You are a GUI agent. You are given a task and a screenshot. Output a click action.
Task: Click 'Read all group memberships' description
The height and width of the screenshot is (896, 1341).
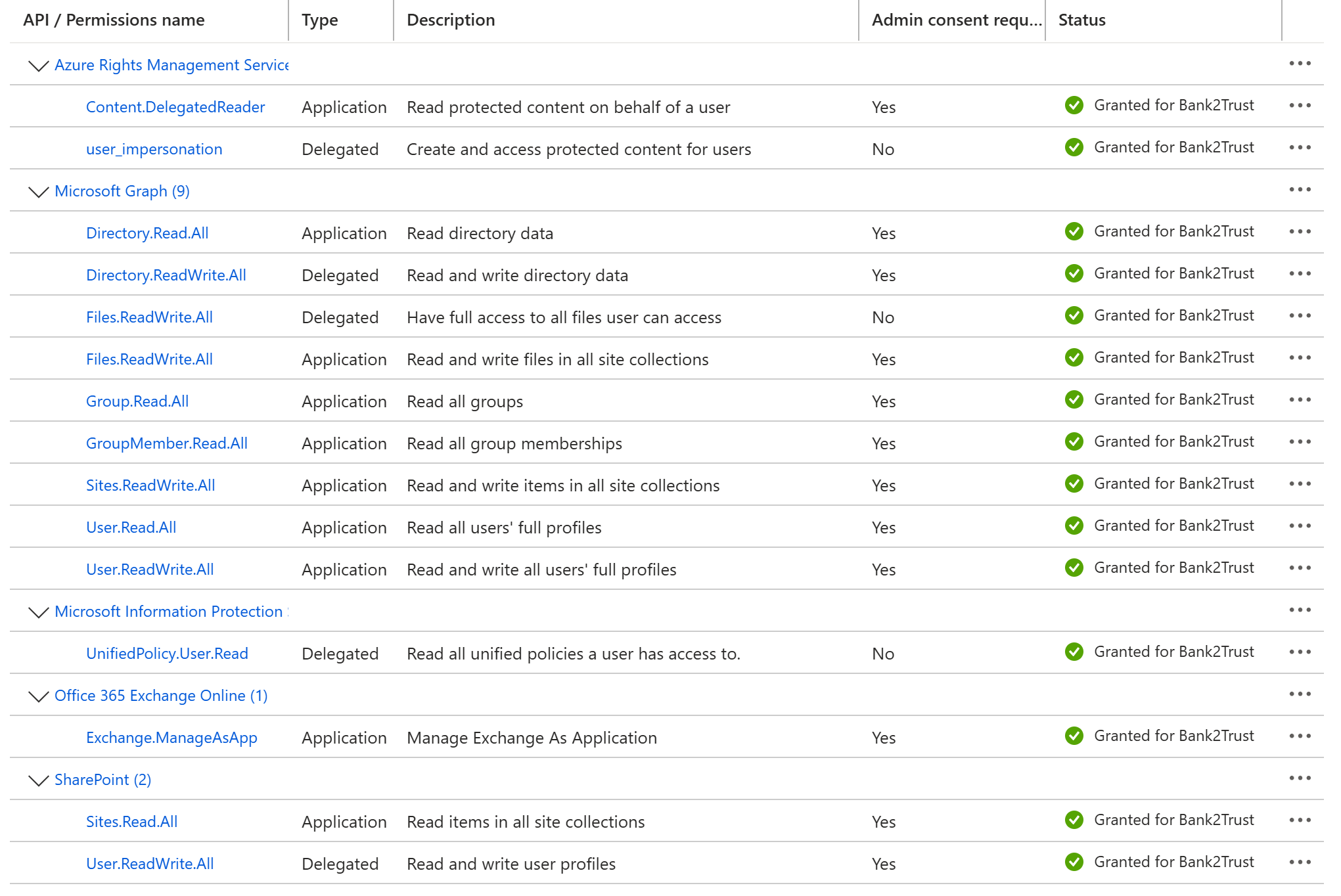coord(514,443)
